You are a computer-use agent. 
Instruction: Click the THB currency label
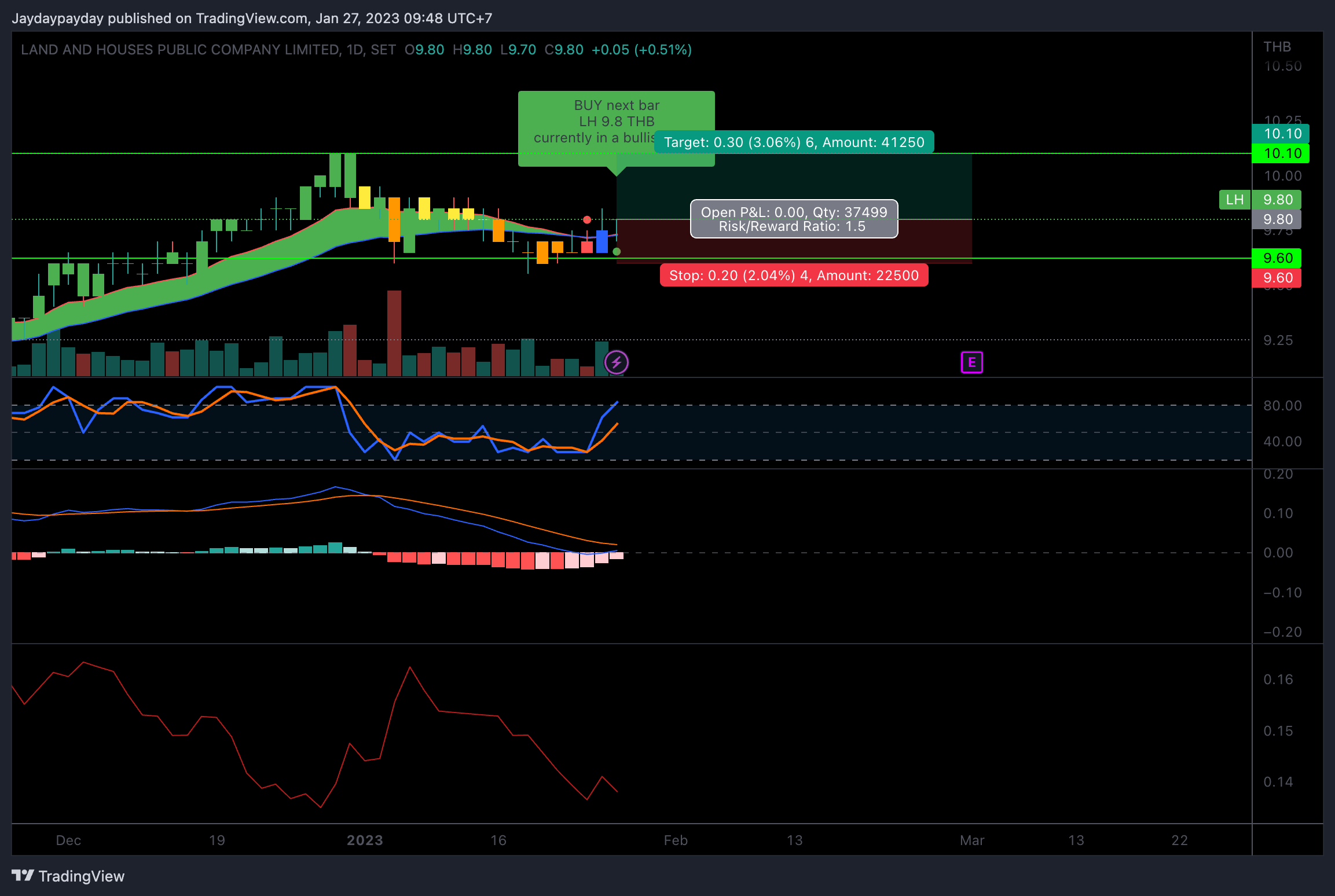1277,47
